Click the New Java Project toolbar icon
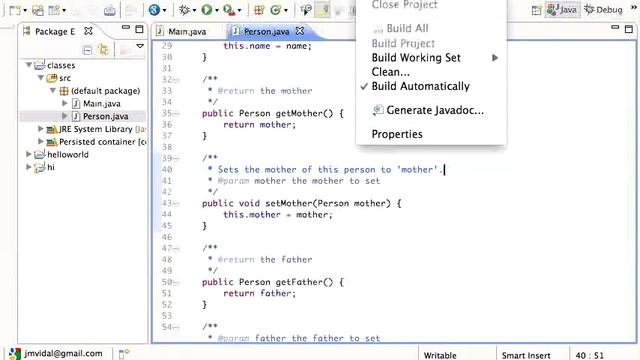The height and width of the screenshot is (360, 640). (54, 10)
